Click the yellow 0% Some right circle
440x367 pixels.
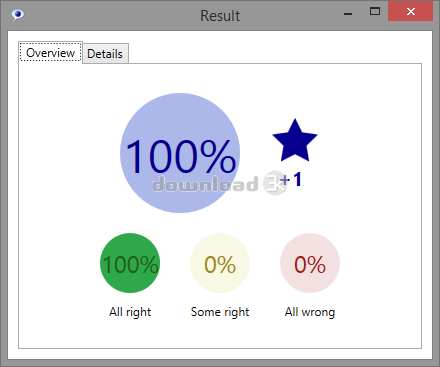[220, 263]
